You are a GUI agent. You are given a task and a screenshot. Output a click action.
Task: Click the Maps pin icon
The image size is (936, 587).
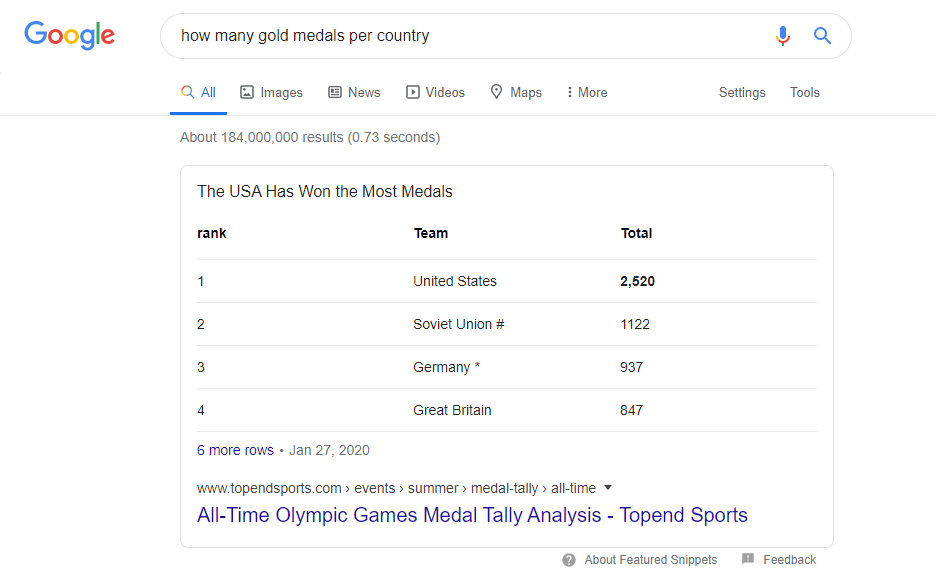tap(496, 91)
